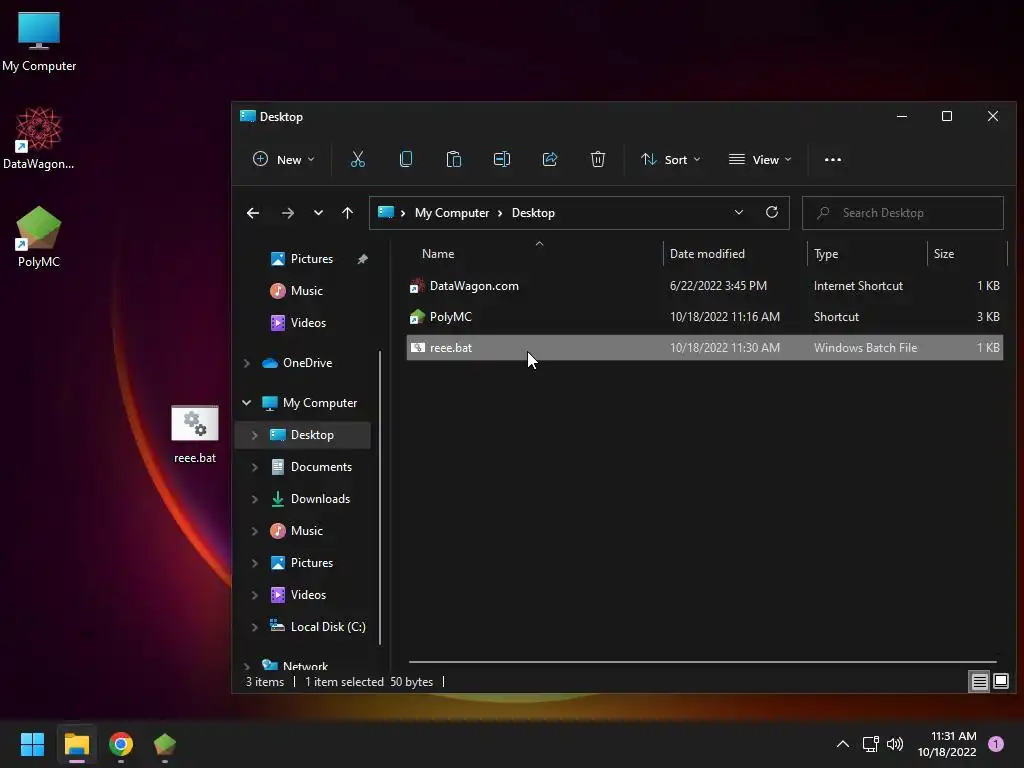Open the See more ellipsis menu
The width and height of the screenshot is (1024, 768).
[x=833, y=159]
